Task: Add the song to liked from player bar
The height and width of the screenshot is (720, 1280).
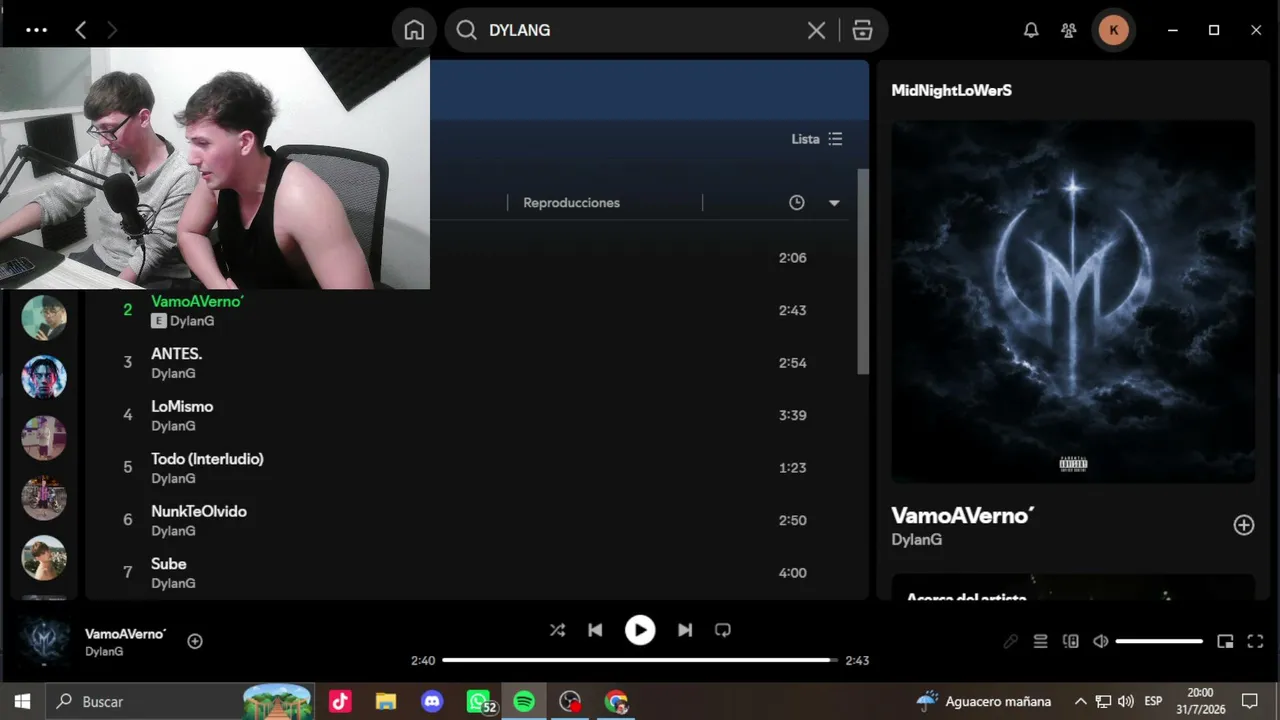Action: (x=195, y=641)
